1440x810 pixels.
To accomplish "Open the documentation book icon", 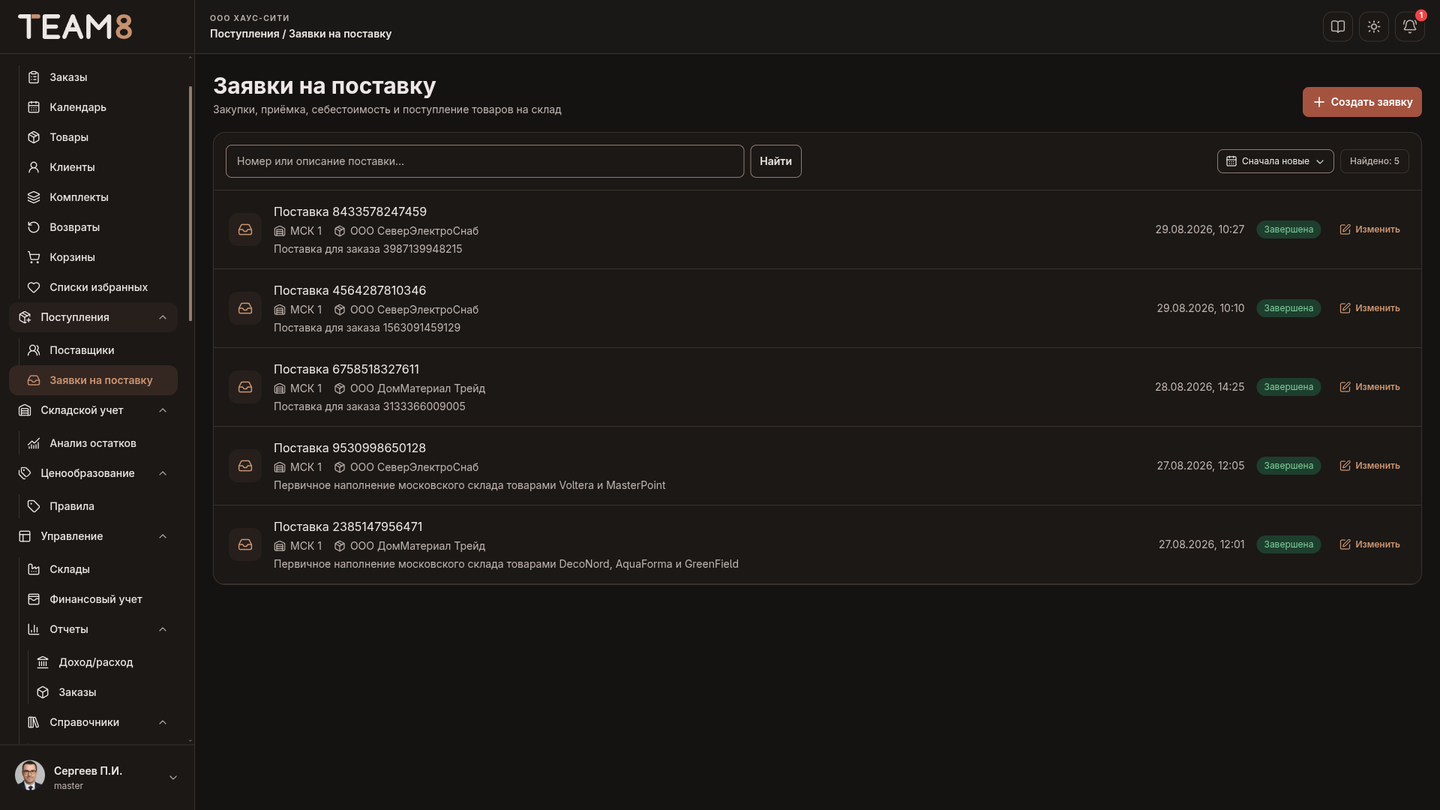I will (x=1338, y=27).
